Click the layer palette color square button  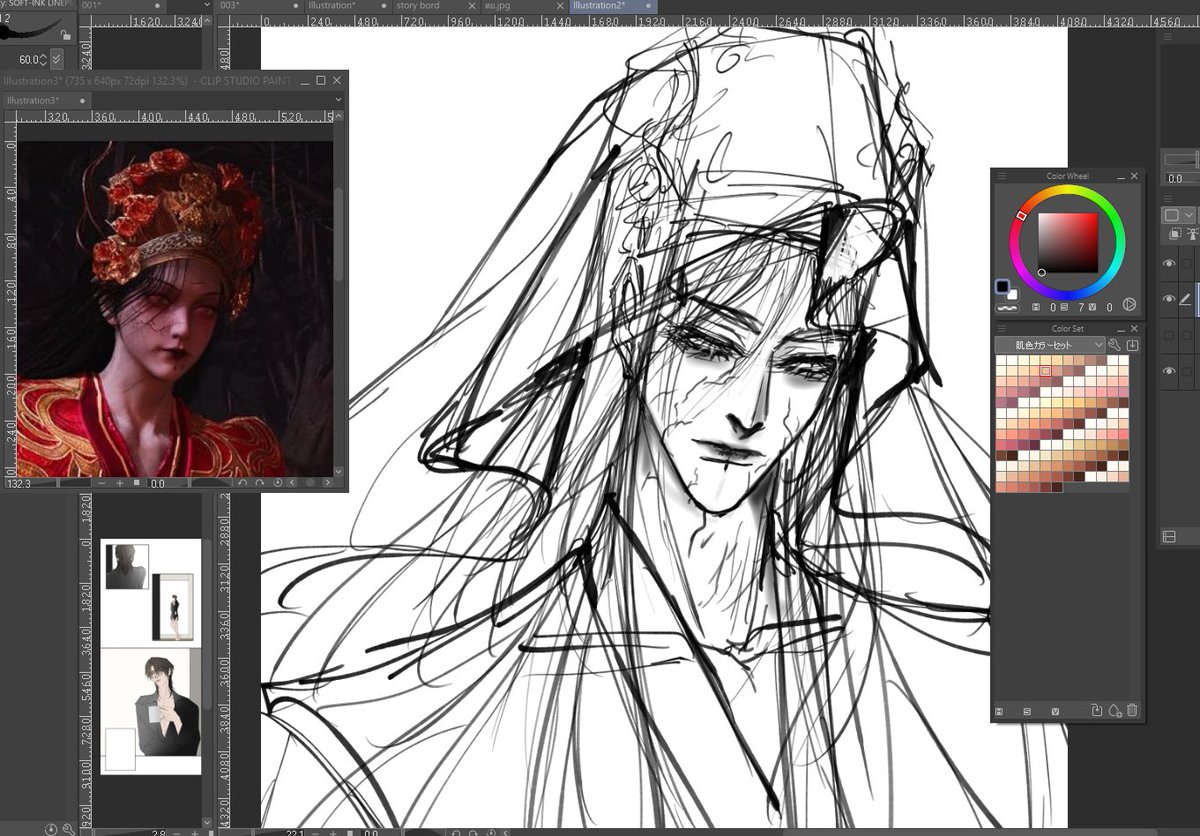coord(1171,215)
